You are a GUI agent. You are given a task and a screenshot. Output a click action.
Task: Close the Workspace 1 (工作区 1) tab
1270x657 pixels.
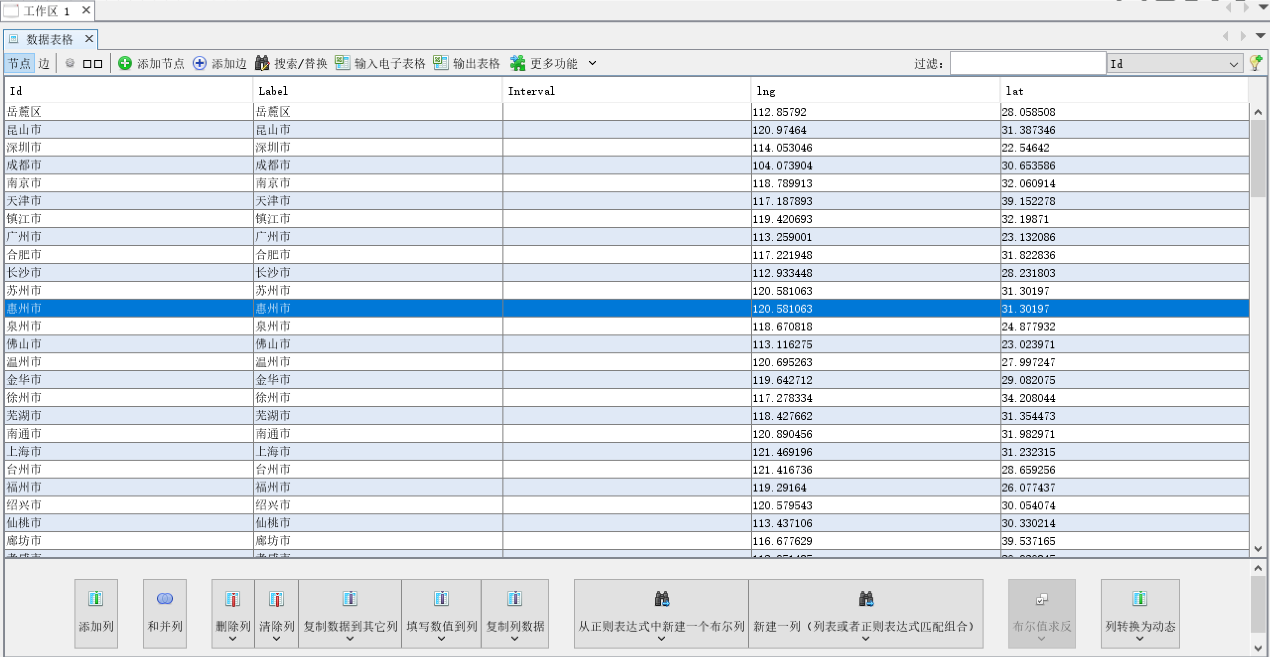click(86, 10)
